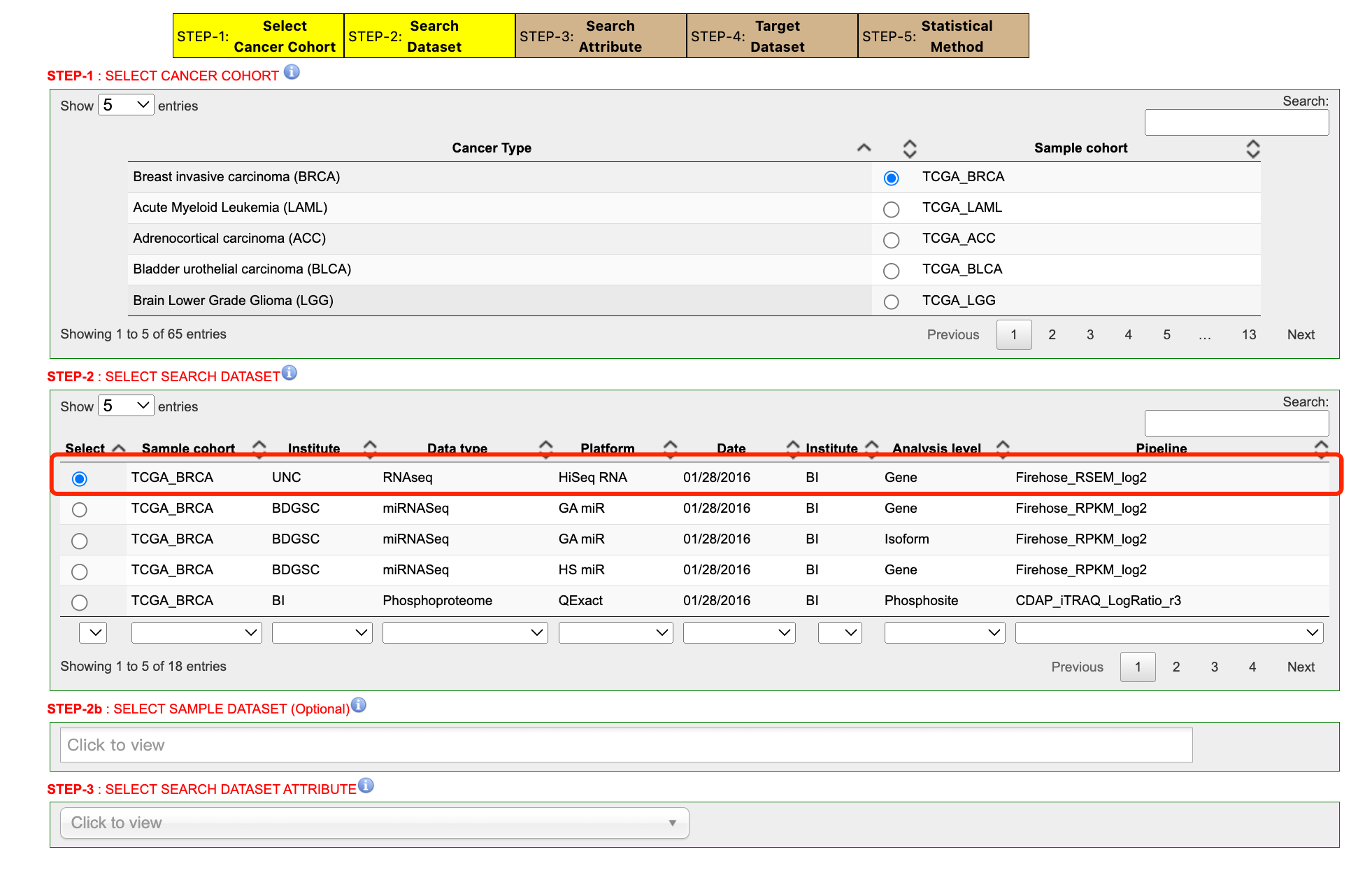Go to page 4 of search datasets

(x=1252, y=667)
